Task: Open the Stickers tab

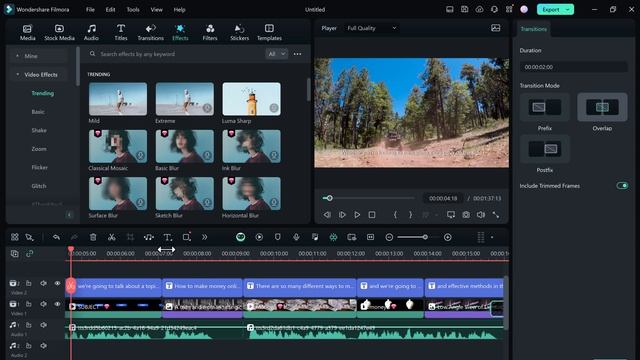Action: tap(240, 32)
